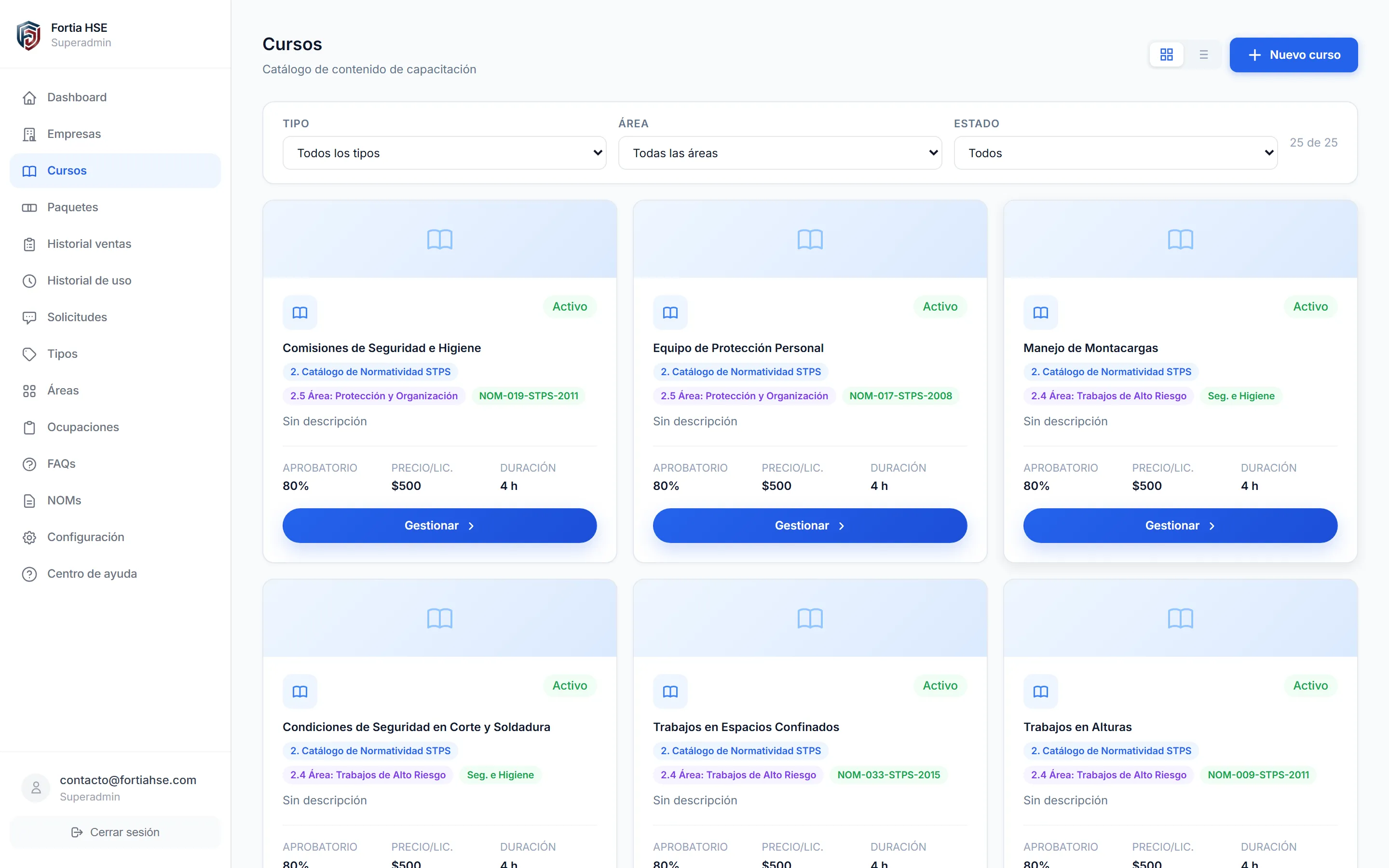Click the Fortia HSE shield logo

pos(29,36)
